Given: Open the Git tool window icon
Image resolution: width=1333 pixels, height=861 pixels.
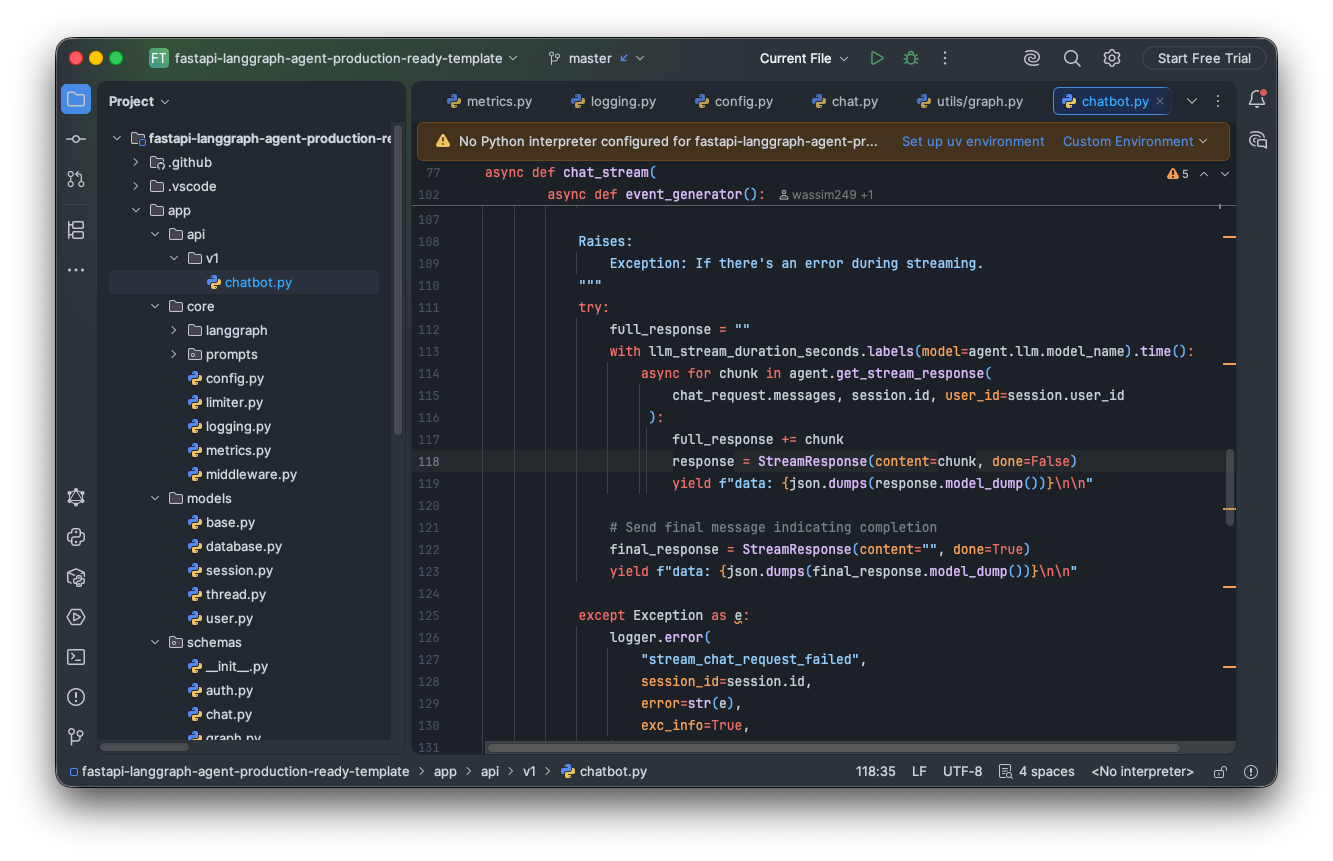Looking at the screenshot, I should [x=76, y=737].
